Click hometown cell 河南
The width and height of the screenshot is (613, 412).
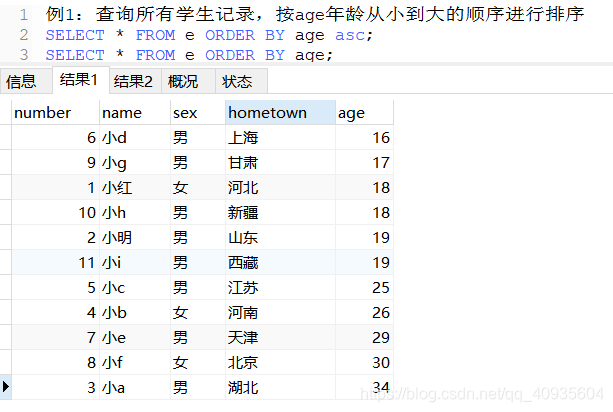pyautogui.click(x=280, y=313)
